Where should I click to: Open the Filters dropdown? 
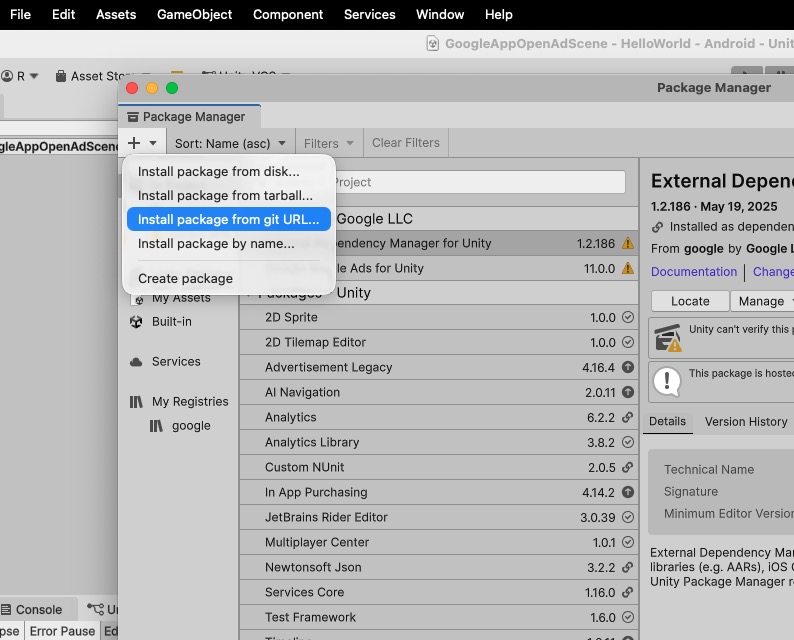tap(328, 143)
